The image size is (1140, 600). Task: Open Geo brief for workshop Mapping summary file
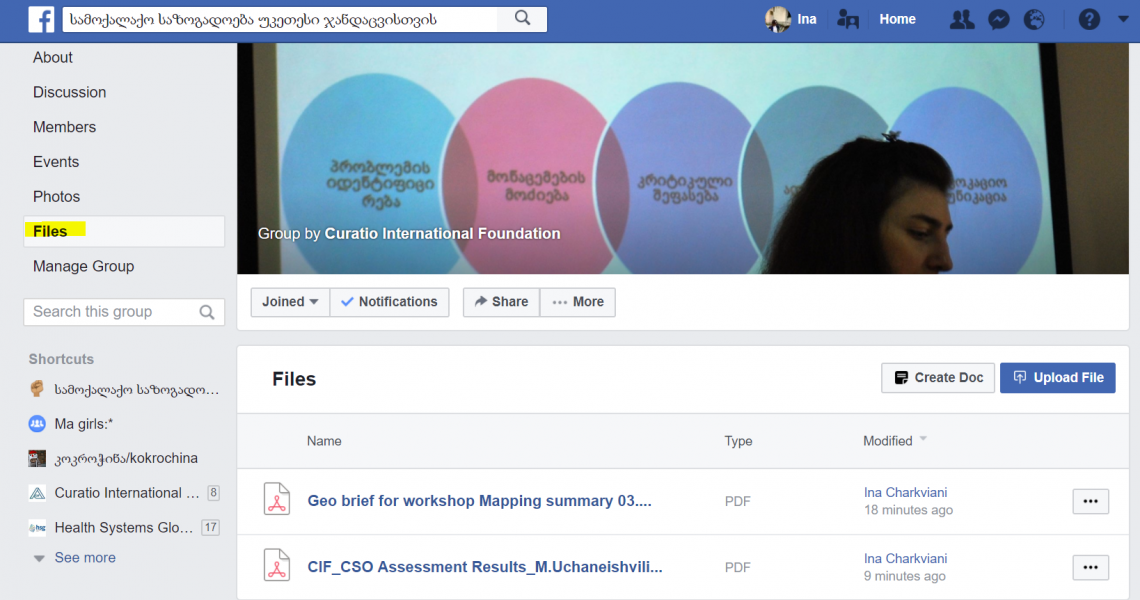[479, 501]
